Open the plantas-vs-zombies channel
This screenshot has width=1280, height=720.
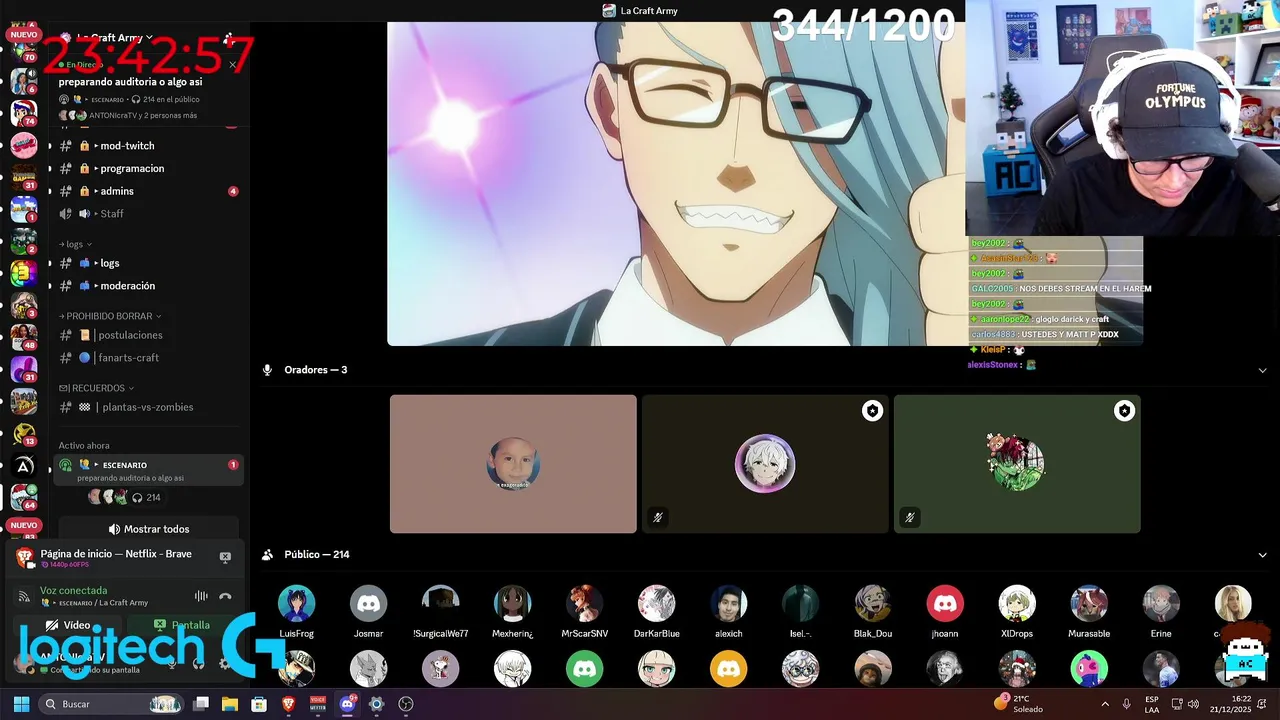(147, 407)
